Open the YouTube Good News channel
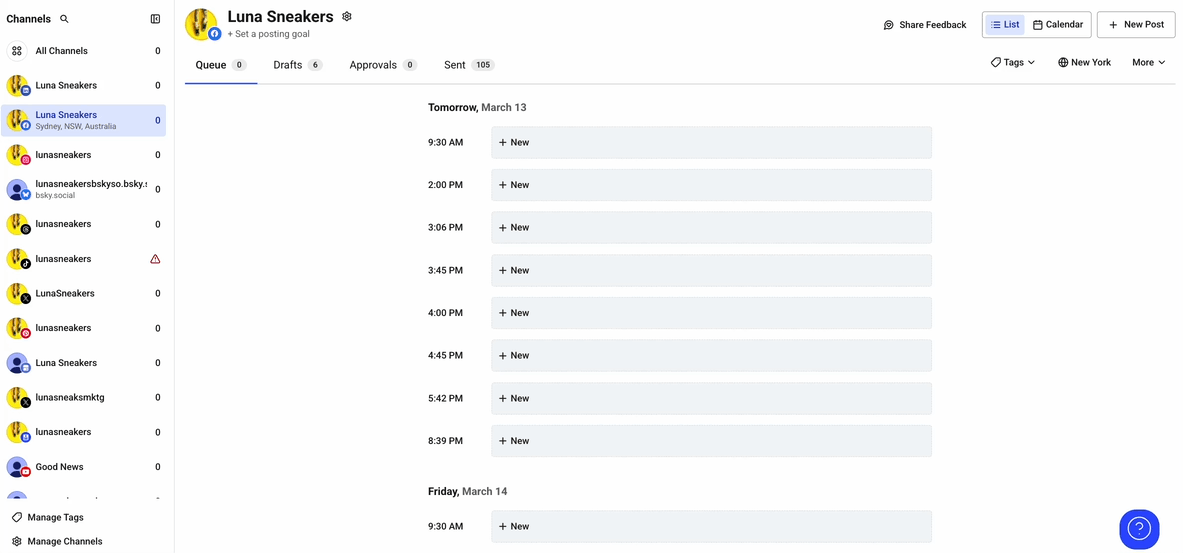The image size is (1183, 553). (x=83, y=467)
